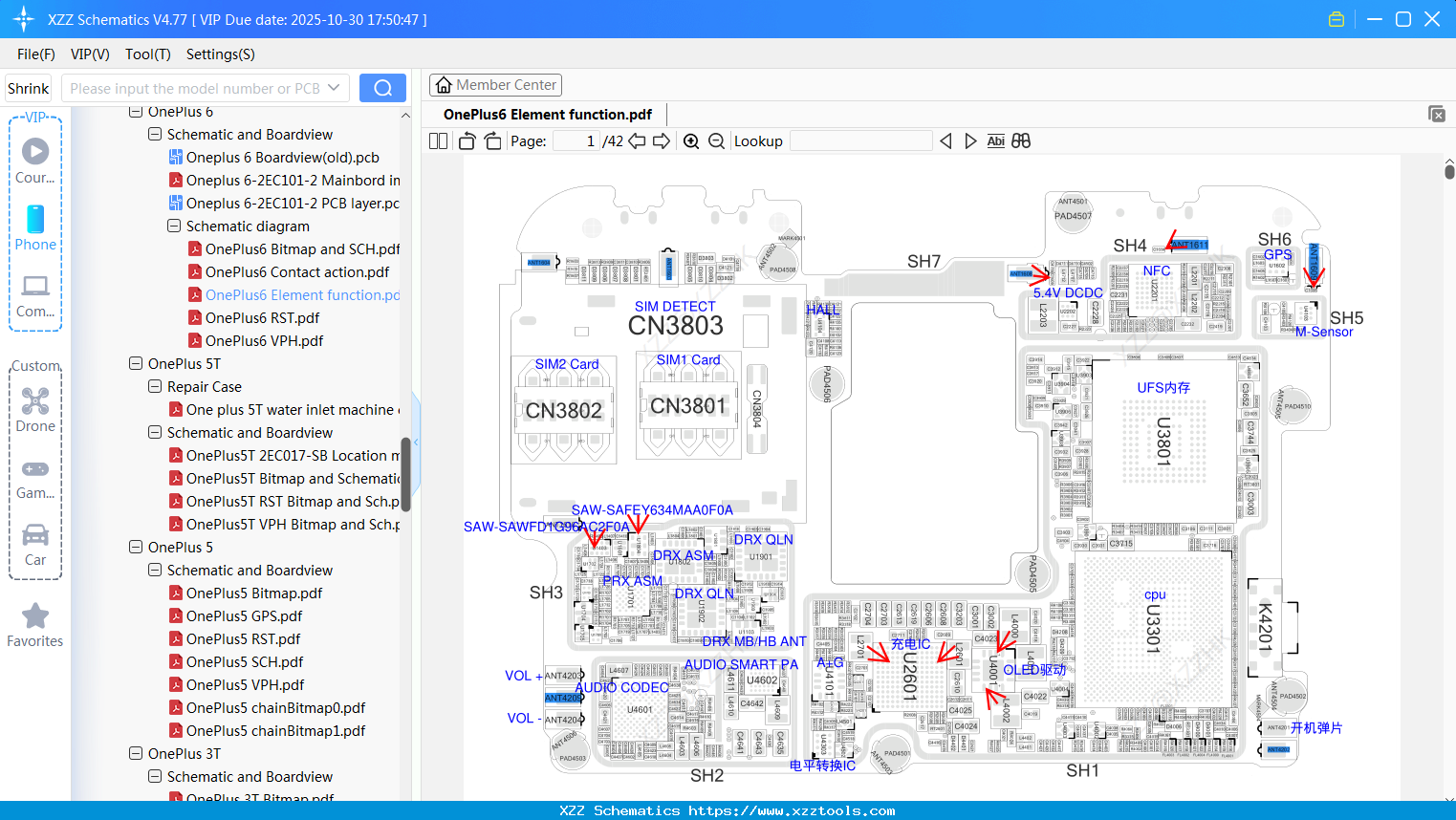The height and width of the screenshot is (820, 1456).
Task: Find previous lookup result
Action: pyautogui.click(x=945, y=141)
